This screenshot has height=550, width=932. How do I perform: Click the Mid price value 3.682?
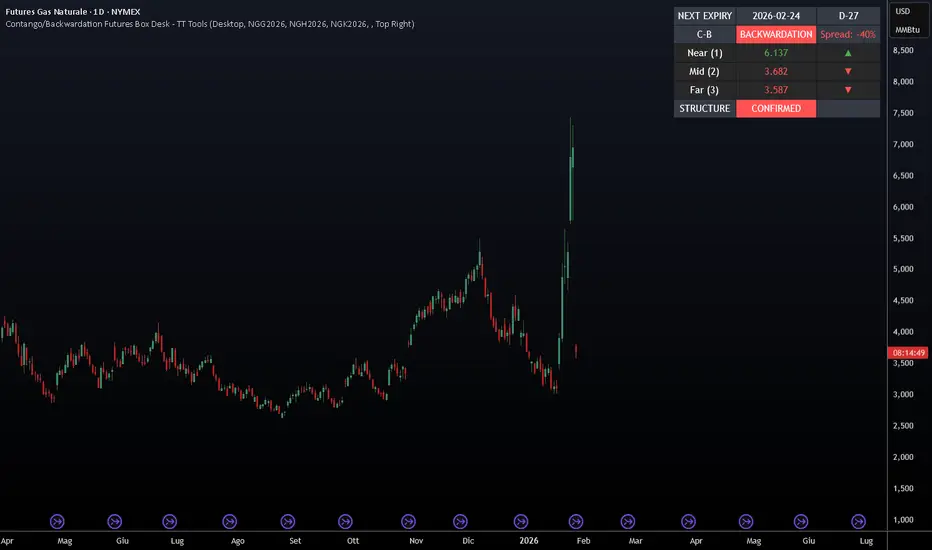click(776, 71)
